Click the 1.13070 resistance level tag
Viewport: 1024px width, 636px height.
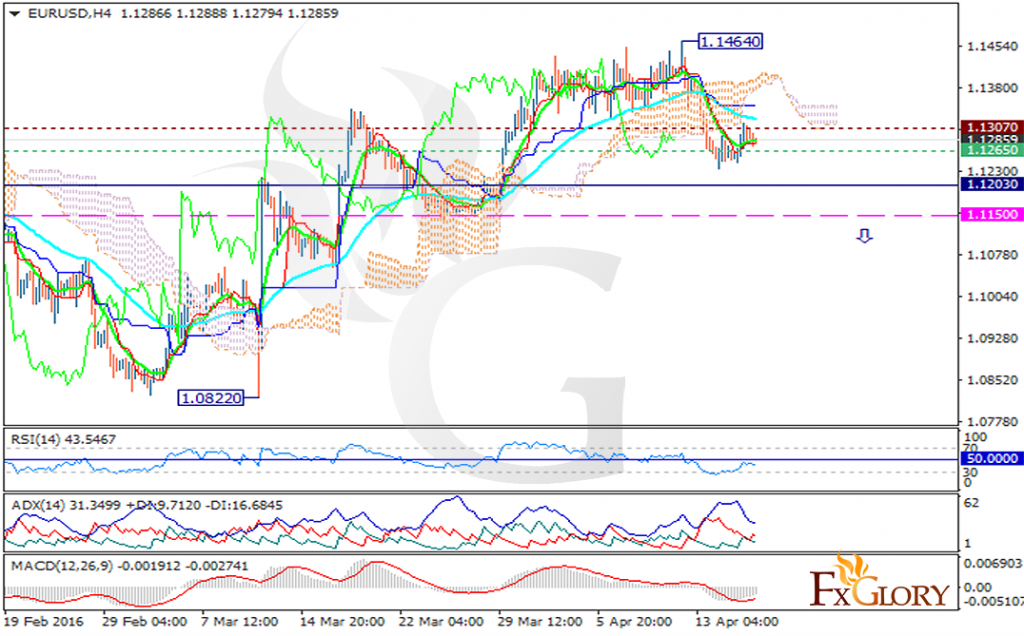[x=992, y=127]
